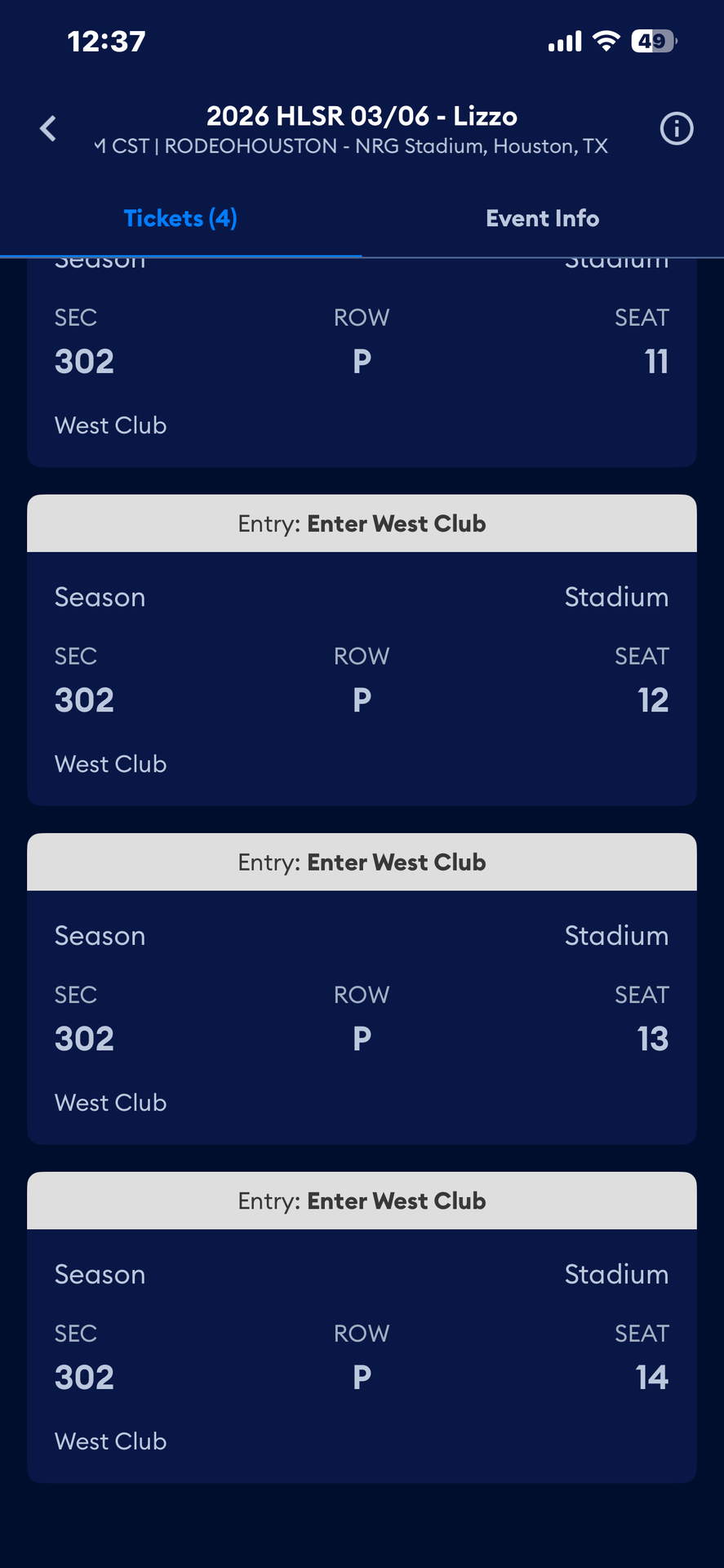Tap row P on seat 13 ticket
724x1568 pixels.
[362, 1039]
